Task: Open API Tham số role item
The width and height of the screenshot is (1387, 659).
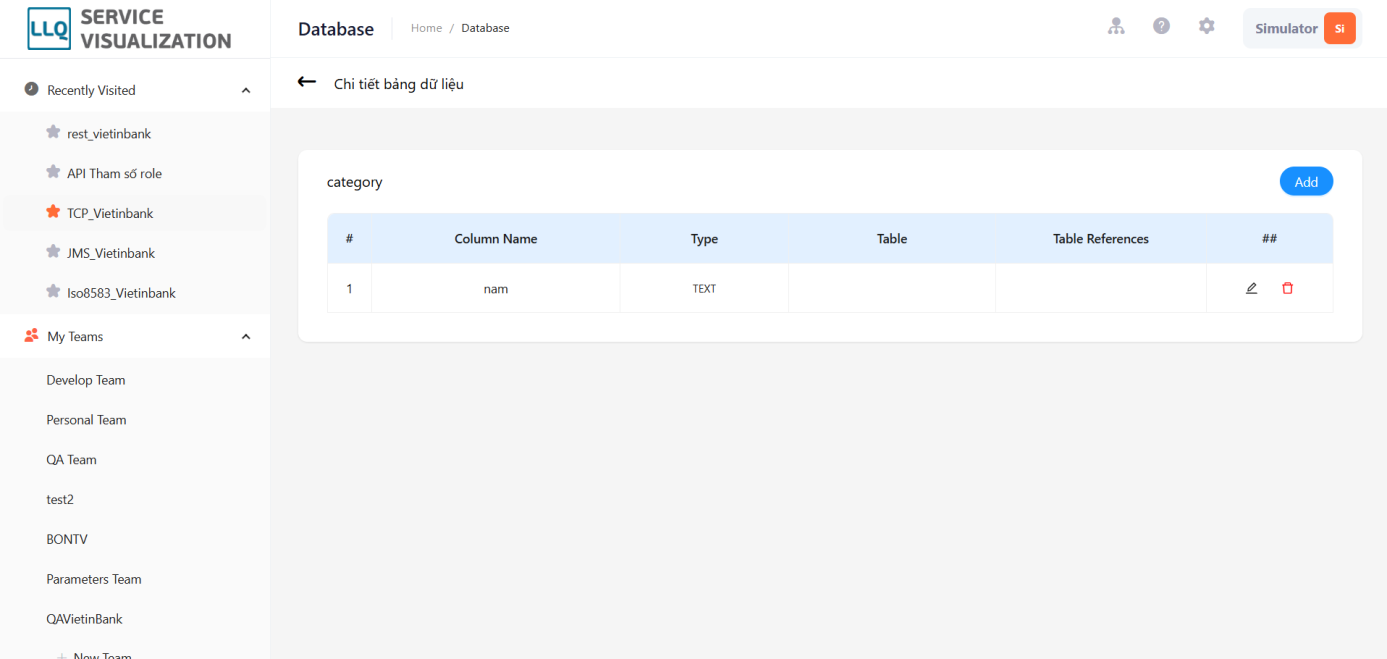Action: pos(114,173)
